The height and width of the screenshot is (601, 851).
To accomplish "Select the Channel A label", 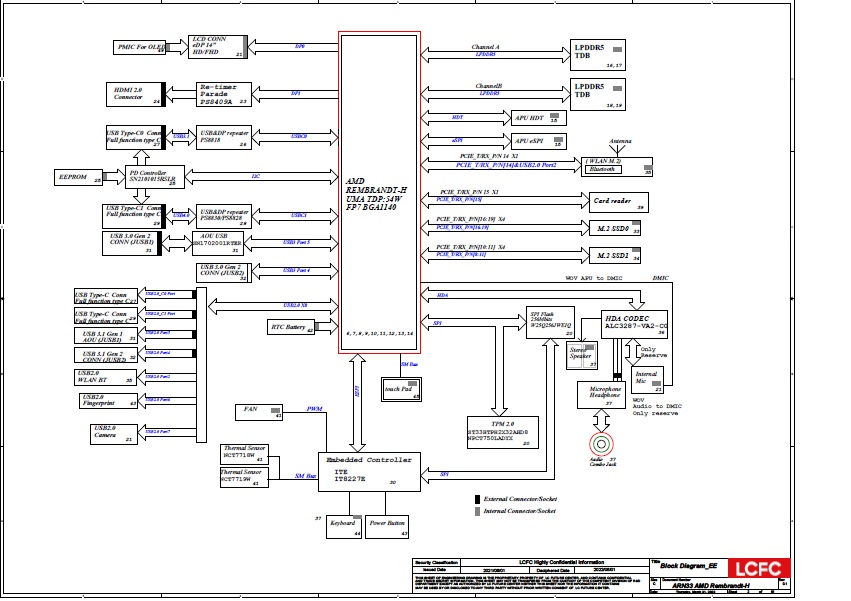I will point(486,47).
